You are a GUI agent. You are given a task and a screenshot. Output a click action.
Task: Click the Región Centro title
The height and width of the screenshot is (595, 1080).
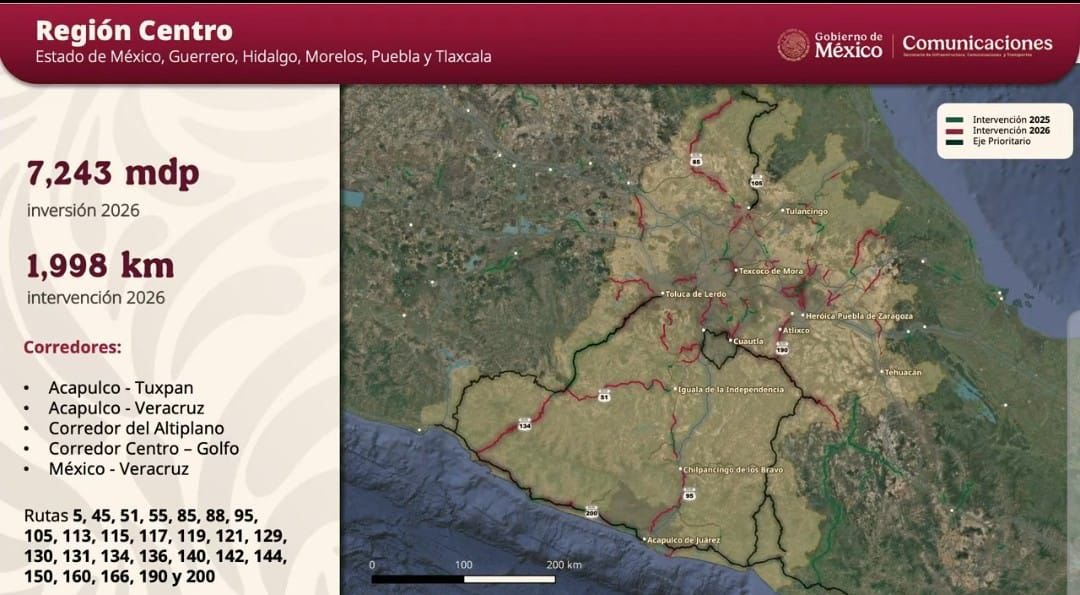pos(133,31)
